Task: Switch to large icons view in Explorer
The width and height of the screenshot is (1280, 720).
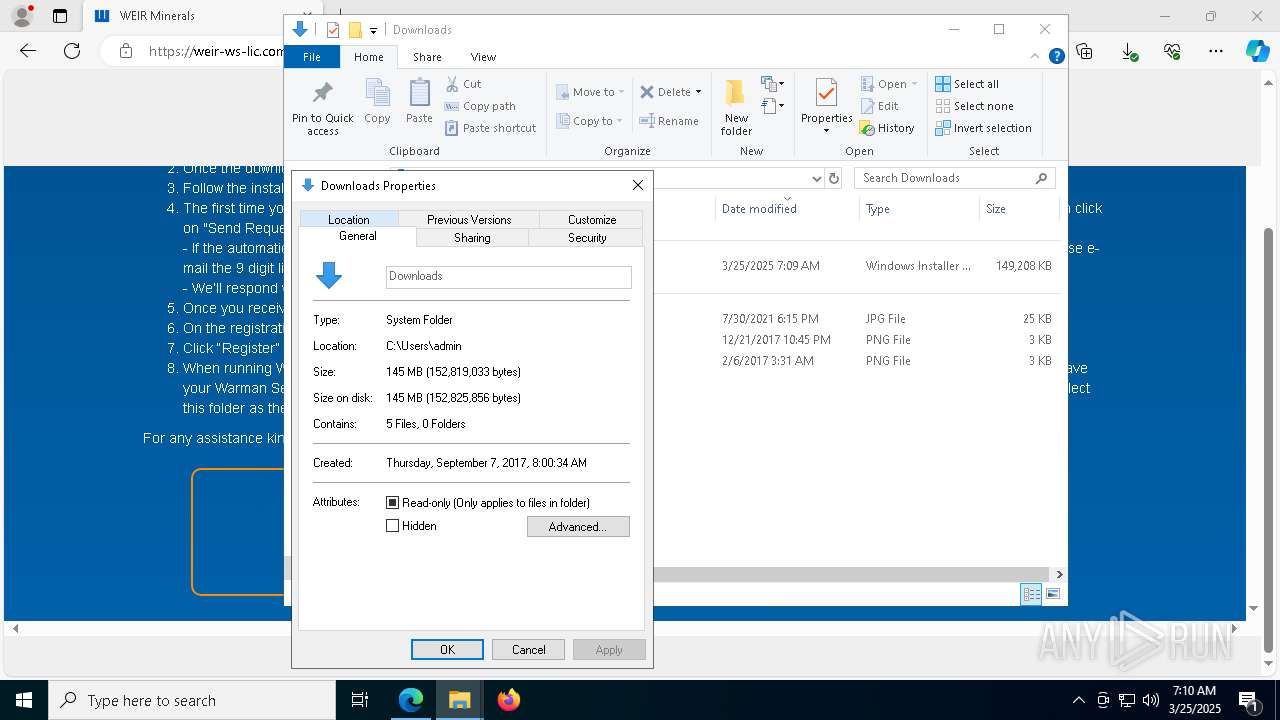Action: (1053, 594)
